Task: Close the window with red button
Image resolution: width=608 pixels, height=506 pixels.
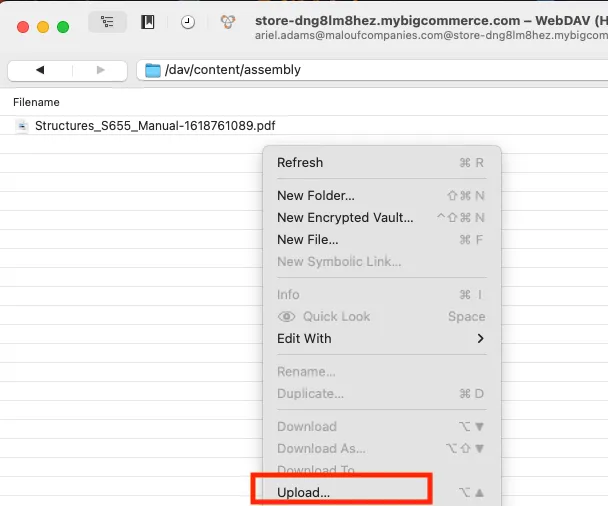Action: [x=23, y=27]
